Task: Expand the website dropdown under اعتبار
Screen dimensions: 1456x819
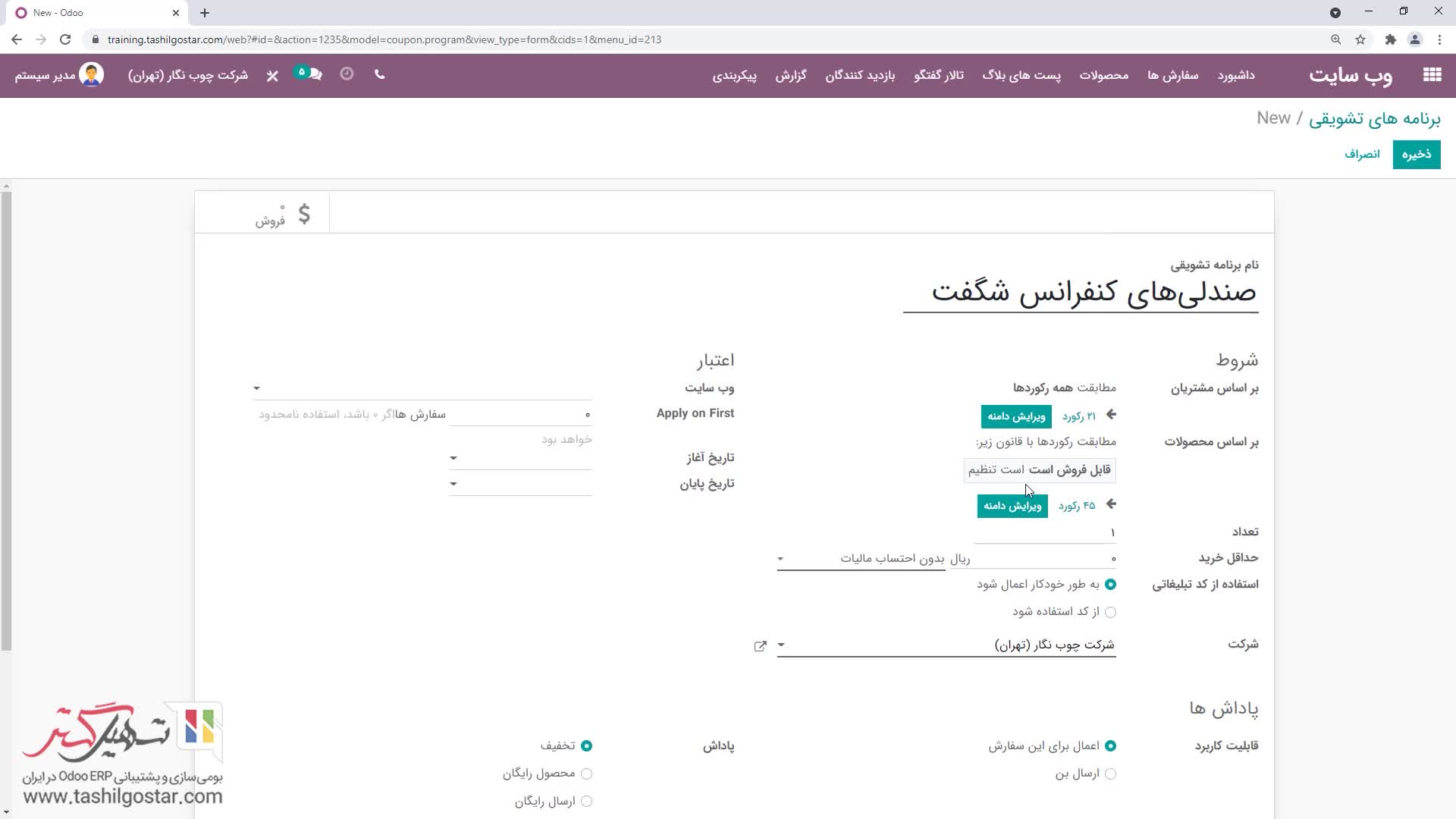Action: click(257, 388)
